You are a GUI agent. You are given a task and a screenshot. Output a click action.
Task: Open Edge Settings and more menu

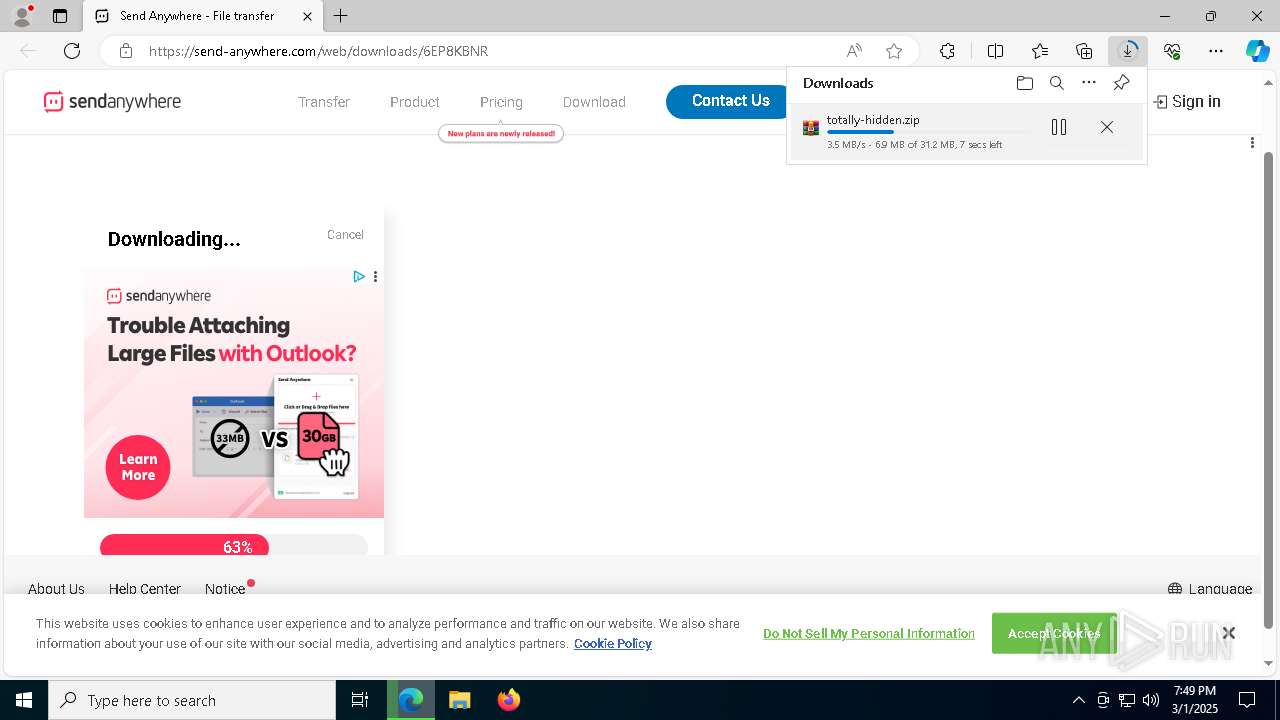coord(1216,51)
